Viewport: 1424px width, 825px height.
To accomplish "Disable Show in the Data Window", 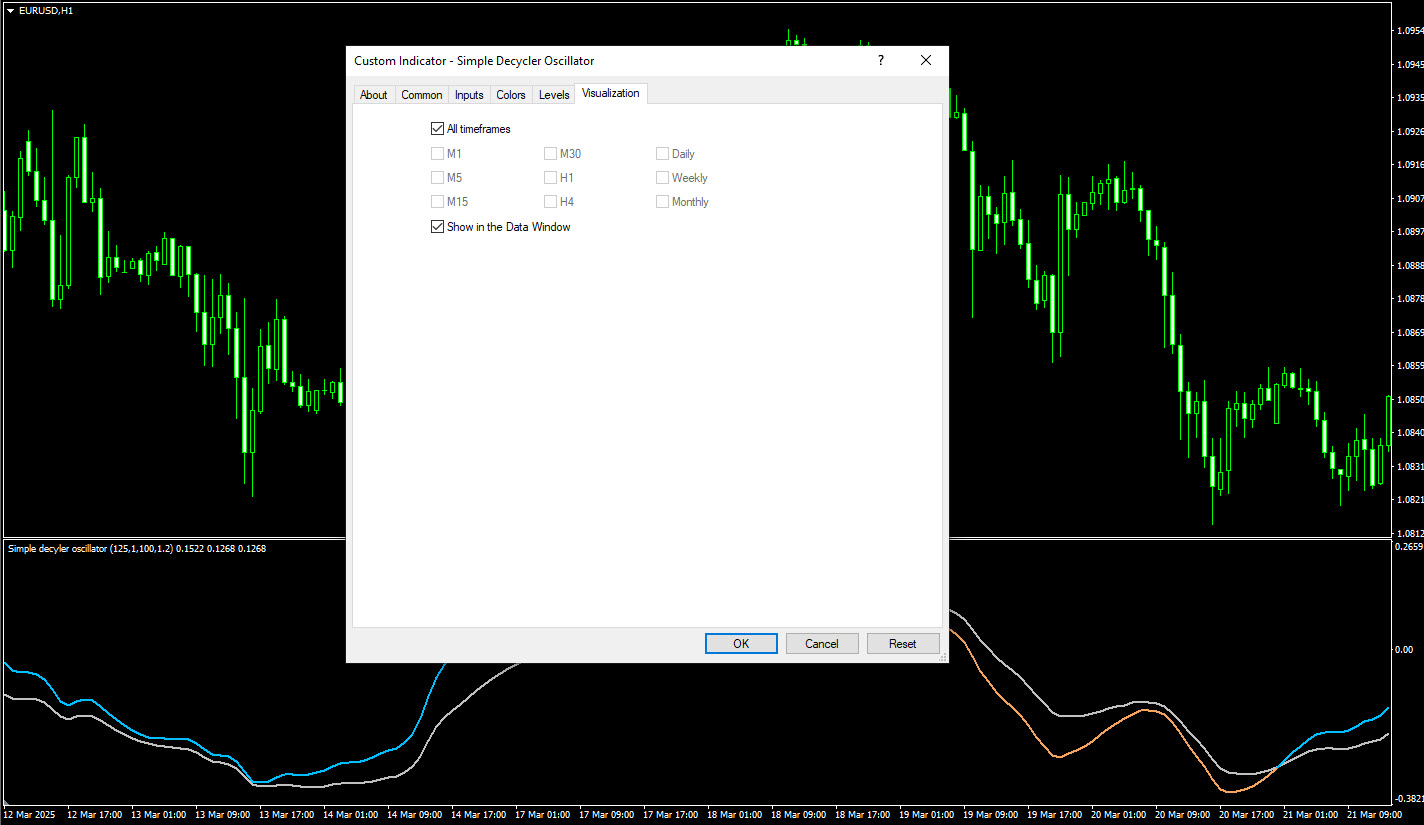I will [437, 227].
